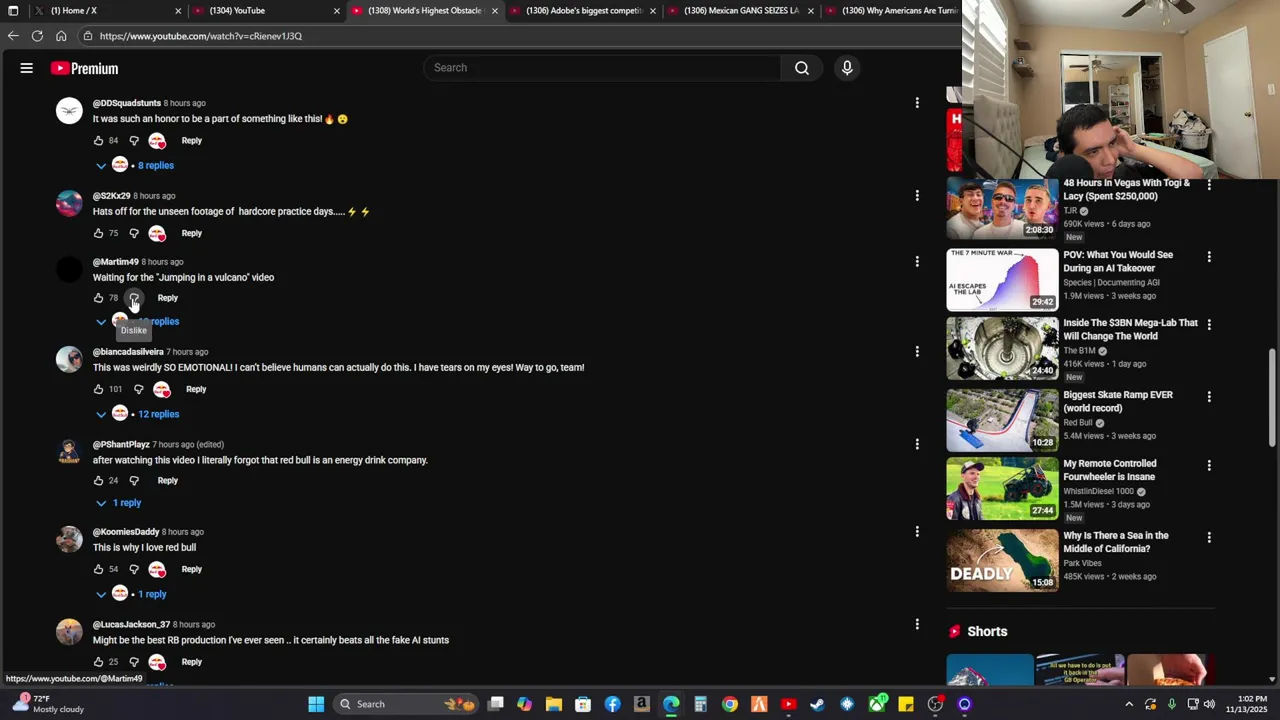Click the YouTube search input field

(602, 68)
